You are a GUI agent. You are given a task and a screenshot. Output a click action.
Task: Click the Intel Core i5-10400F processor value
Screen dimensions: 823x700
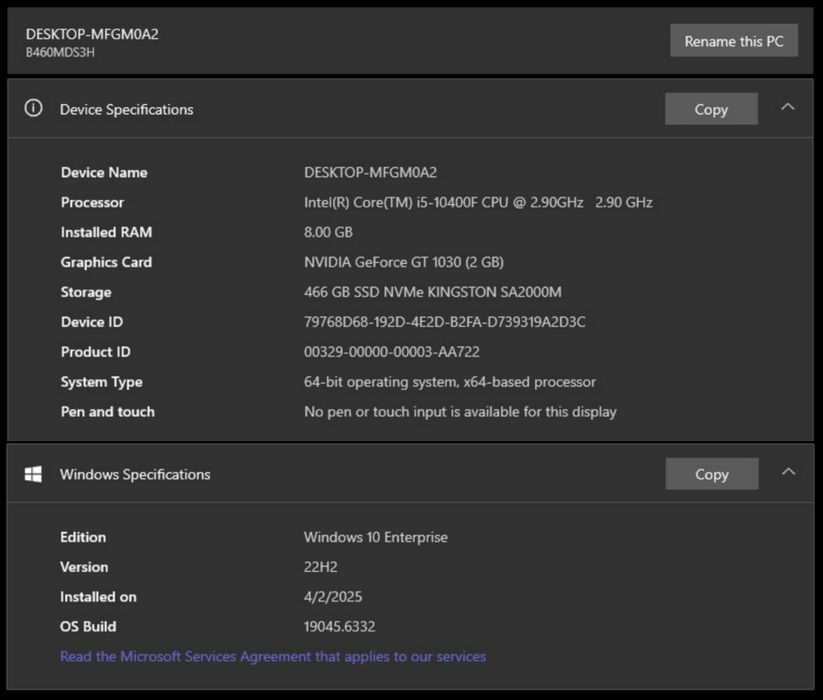(x=478, y=202)
